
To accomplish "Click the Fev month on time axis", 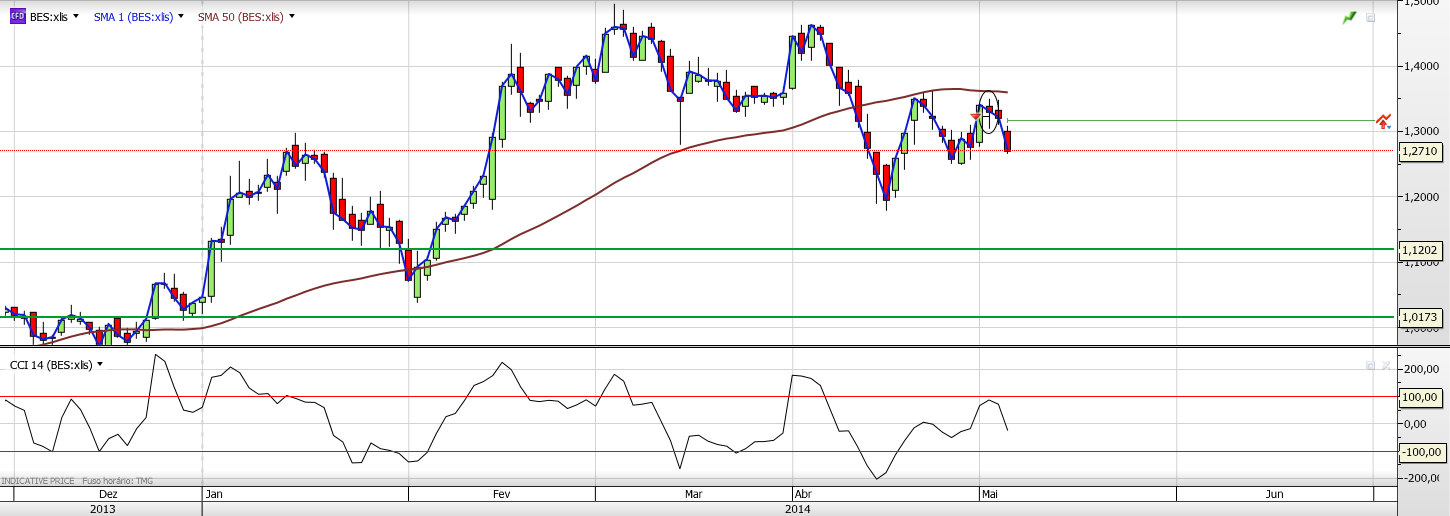I will click(x=502, y=494).
